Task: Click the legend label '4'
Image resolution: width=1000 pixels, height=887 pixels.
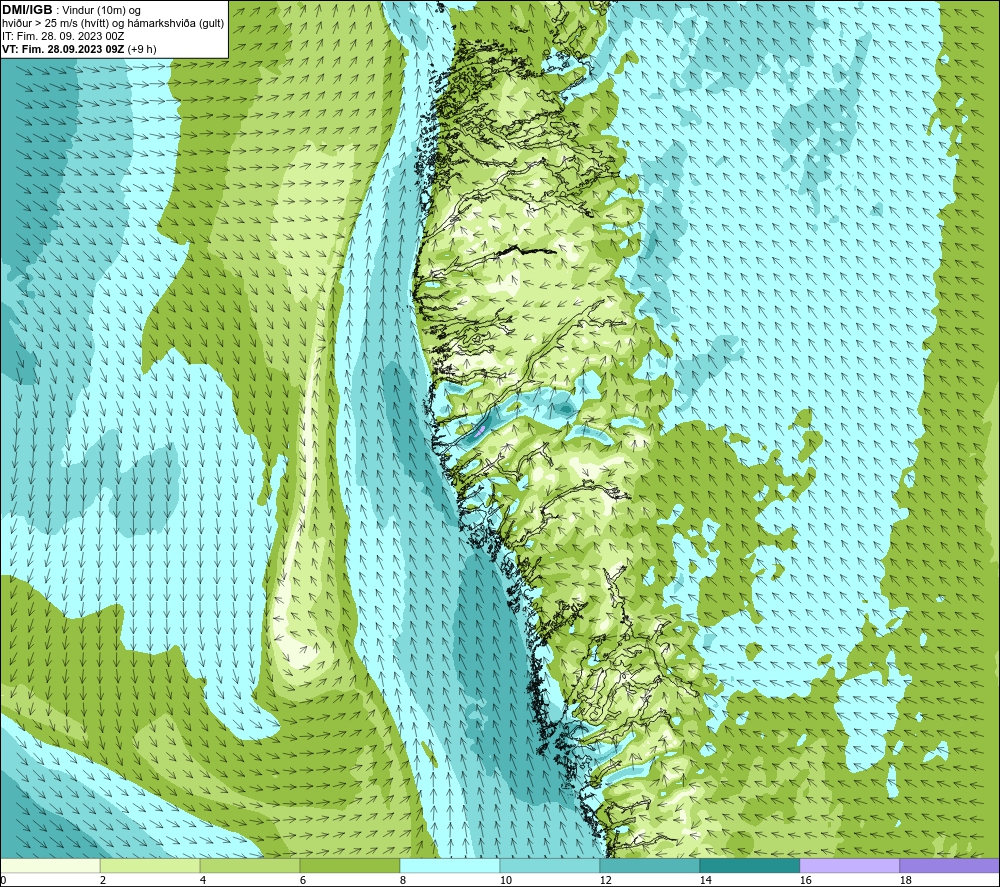Action: (x=203, y=880)
